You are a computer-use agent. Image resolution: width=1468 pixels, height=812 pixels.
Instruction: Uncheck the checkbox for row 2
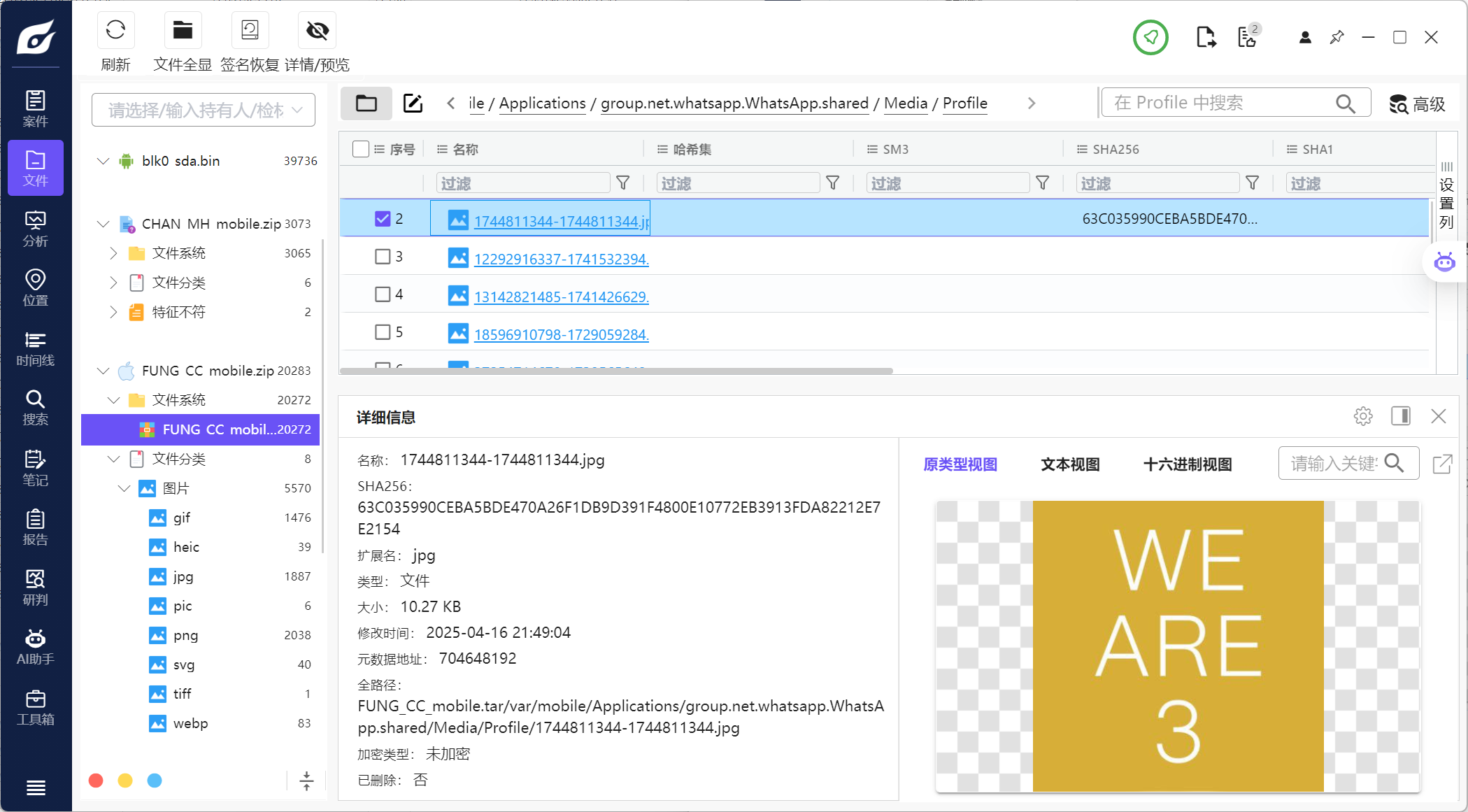tap(383, 219)
